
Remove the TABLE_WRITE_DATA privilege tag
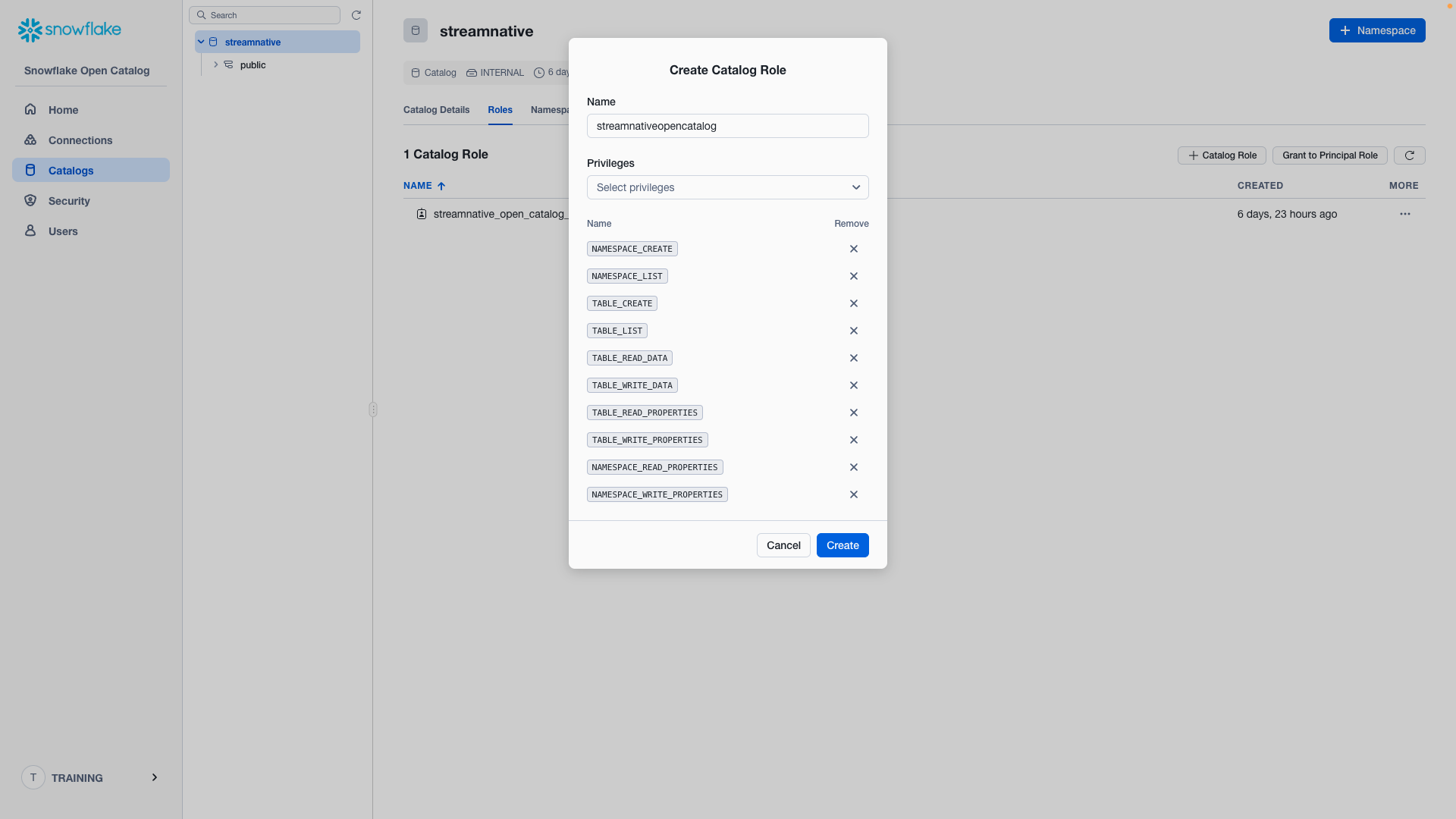[854, 385]
